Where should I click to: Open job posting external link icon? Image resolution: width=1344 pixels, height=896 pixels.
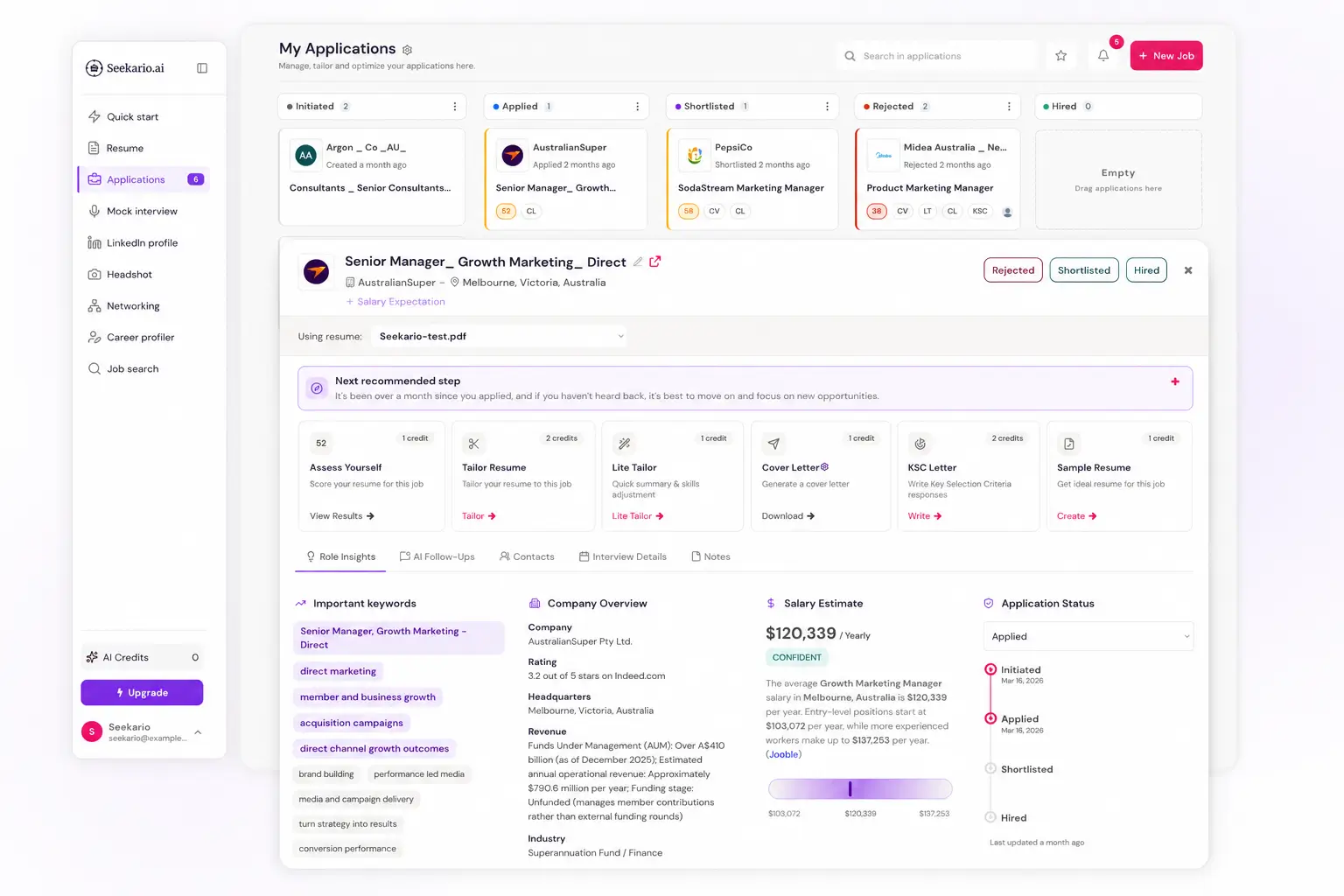tap(655, 261)
